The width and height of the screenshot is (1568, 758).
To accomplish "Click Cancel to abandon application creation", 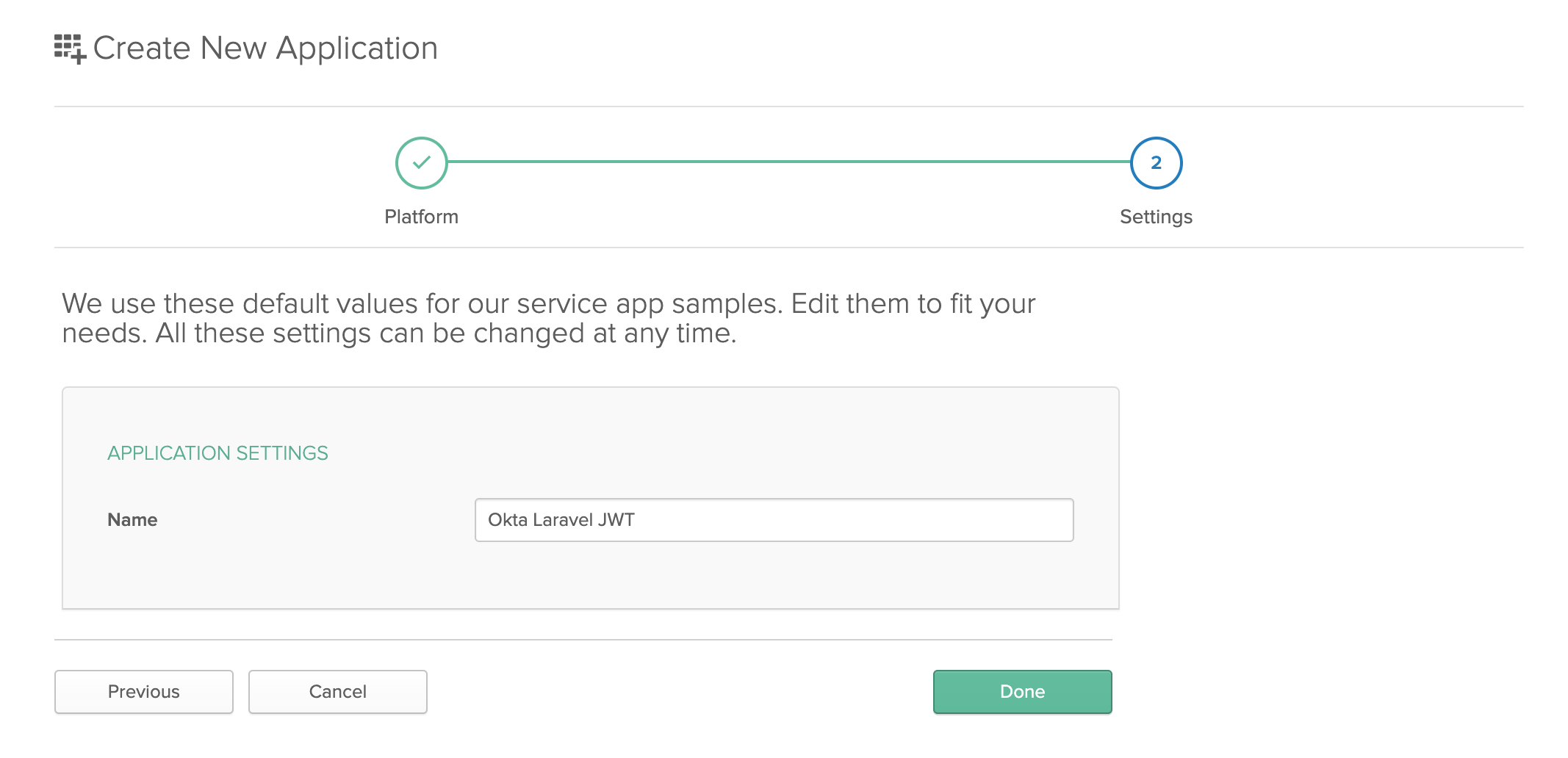I will tap(337, 691).
